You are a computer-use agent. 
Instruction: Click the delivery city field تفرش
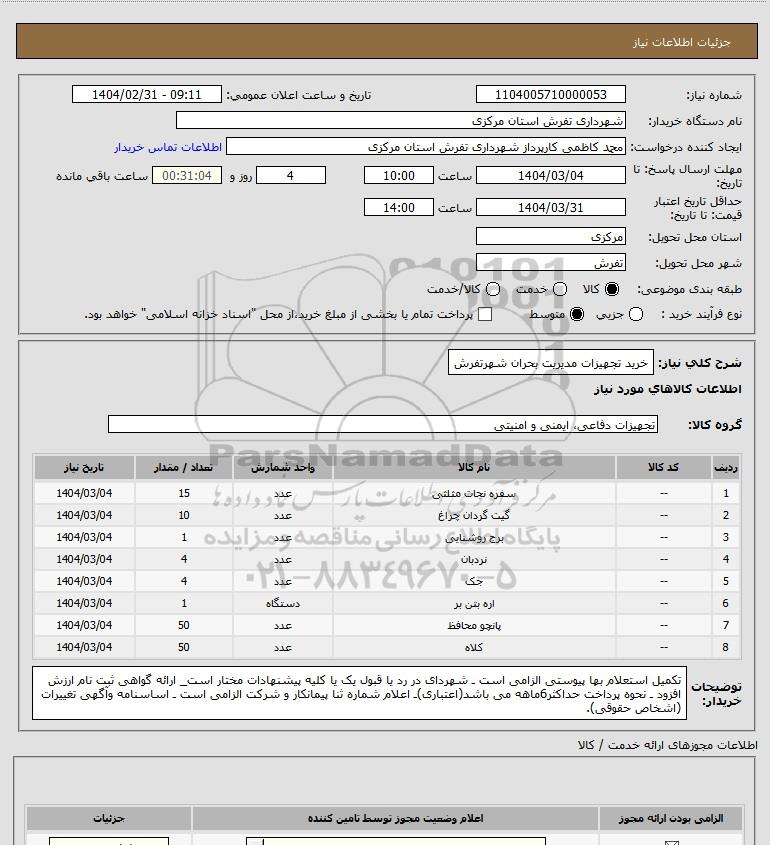coord(551,263)
